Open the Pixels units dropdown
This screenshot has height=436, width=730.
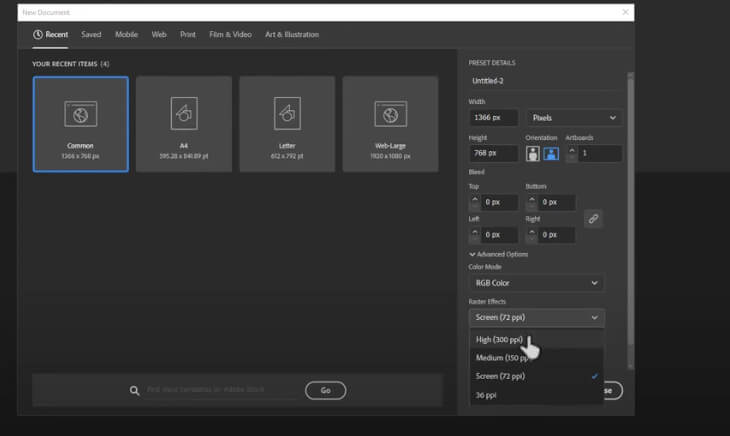pos(574,118)
